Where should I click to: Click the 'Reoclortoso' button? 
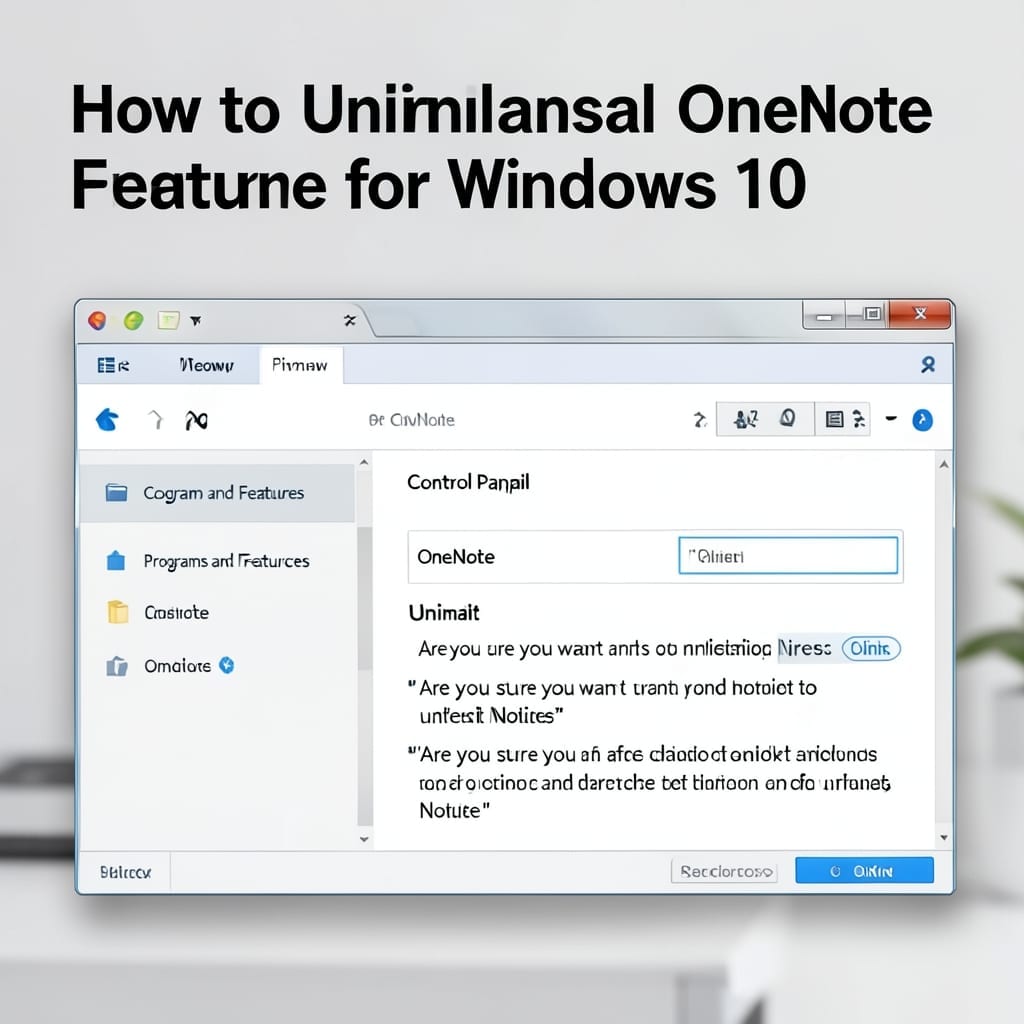point(724,871)
